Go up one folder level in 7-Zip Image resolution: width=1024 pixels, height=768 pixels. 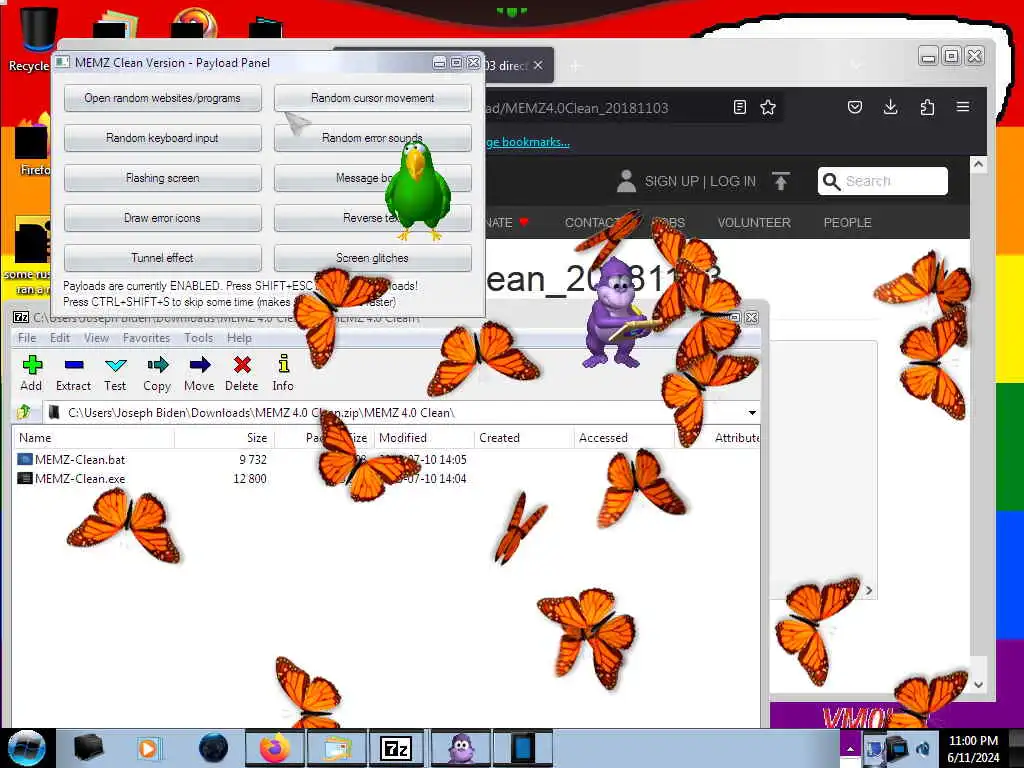24,411
